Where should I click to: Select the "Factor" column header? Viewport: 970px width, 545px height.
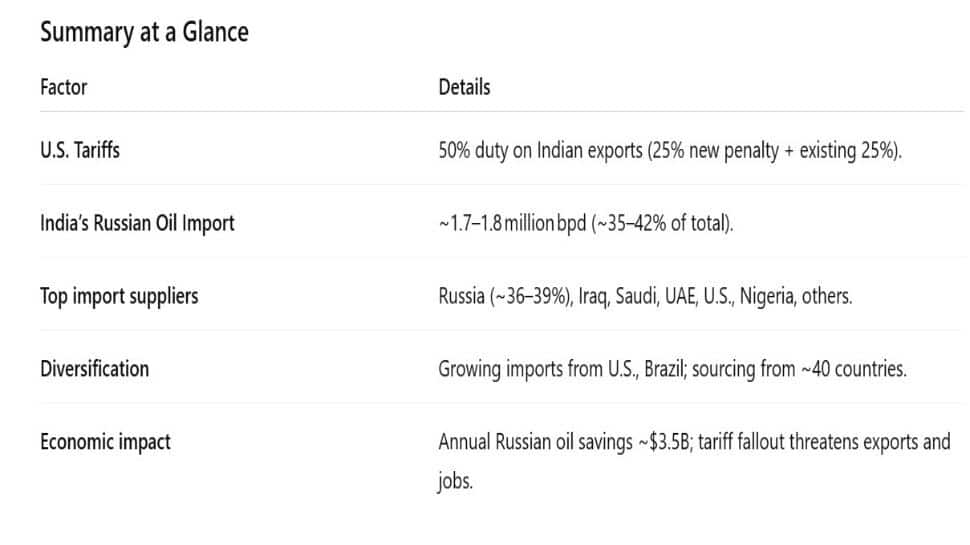63,87
